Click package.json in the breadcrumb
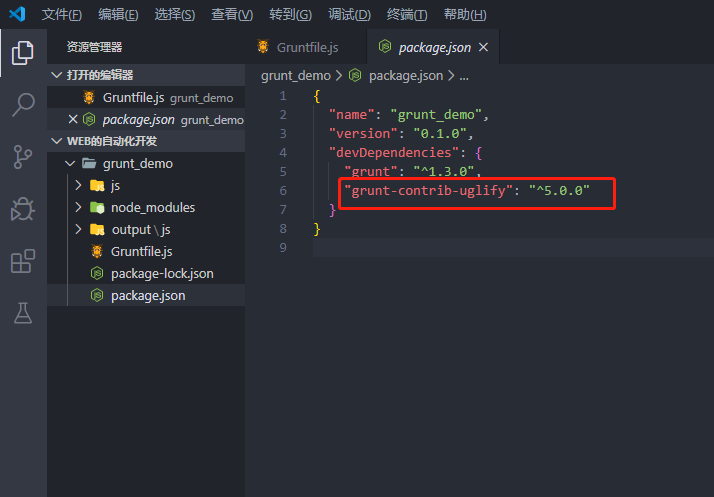The image size is (714, 497). pos(406,76)
